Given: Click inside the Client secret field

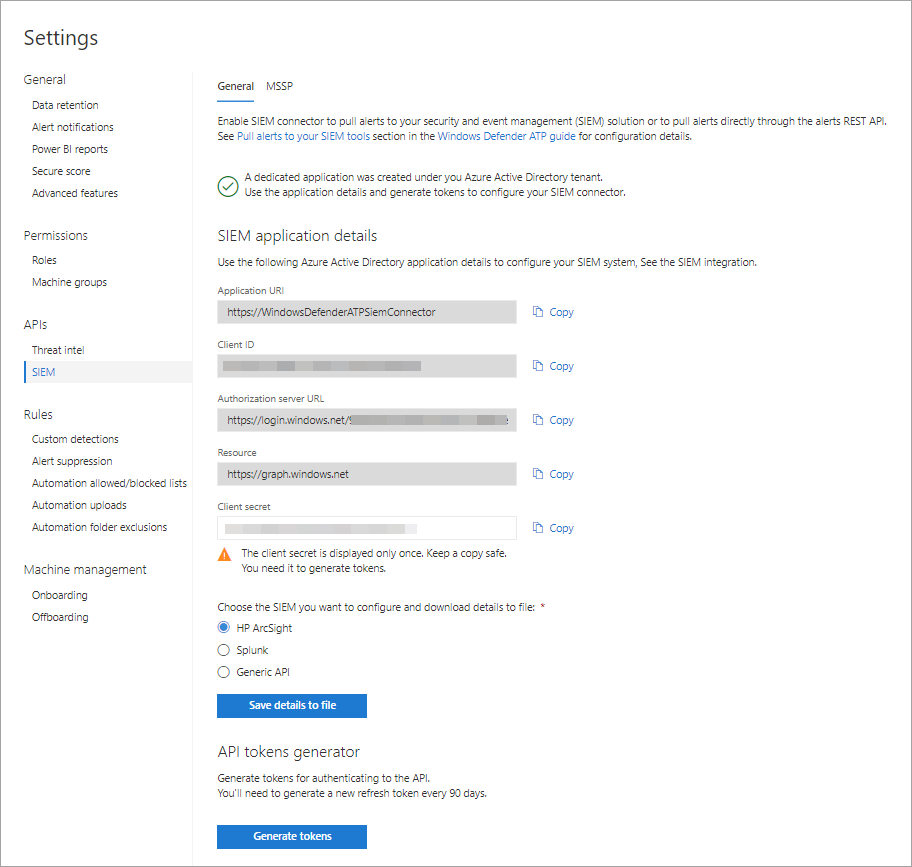Looking at the screenshot, I should [366, 528].
